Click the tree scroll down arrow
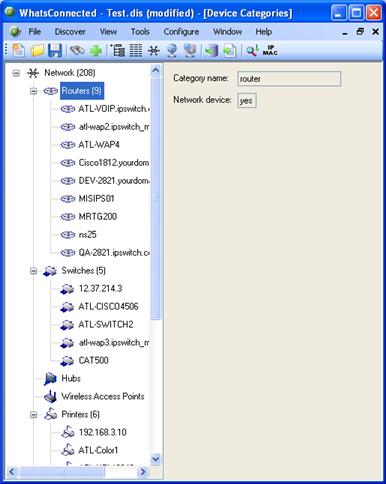386x484 pixels. pos(156,459)
